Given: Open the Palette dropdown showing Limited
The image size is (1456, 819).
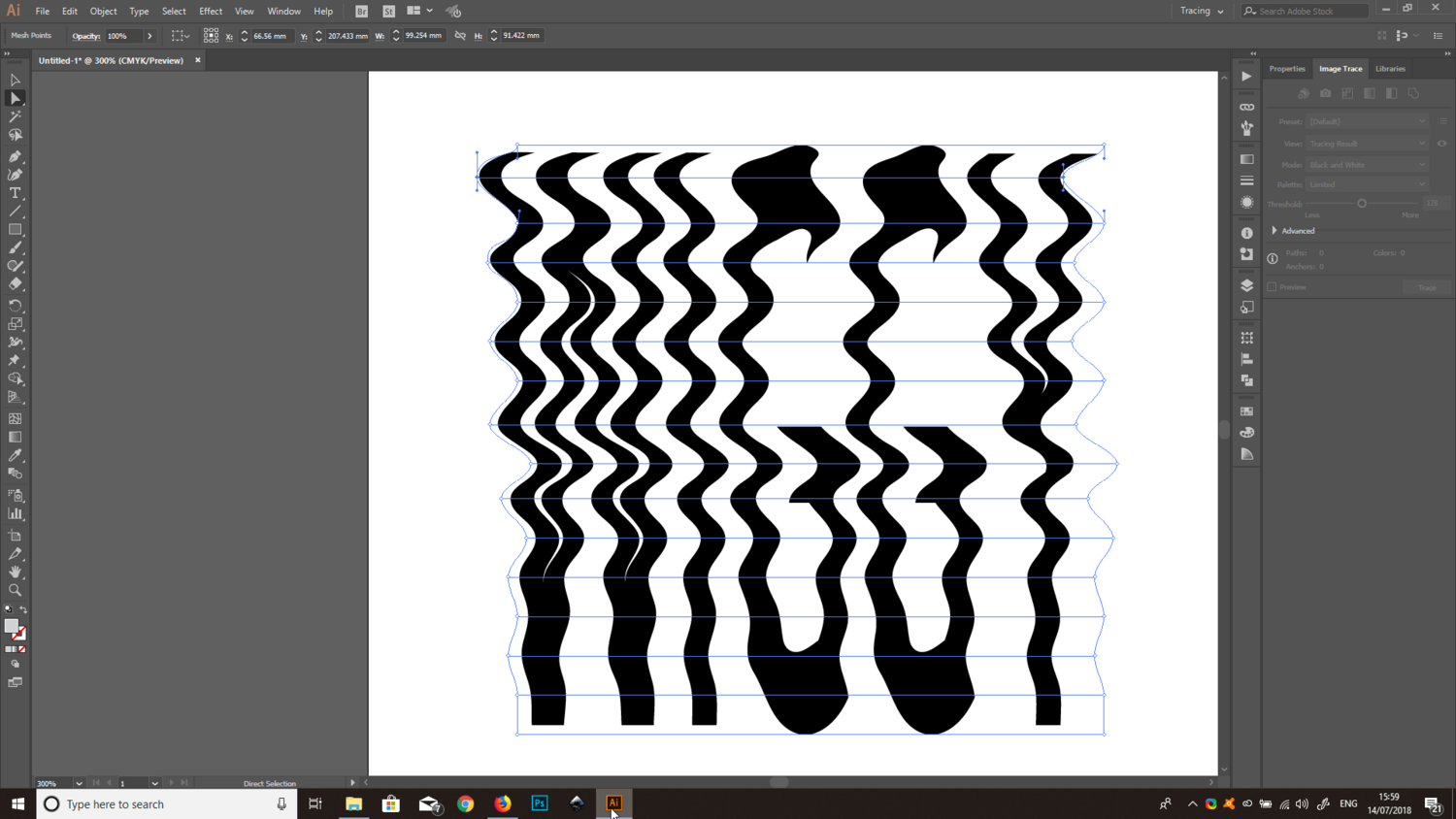Looking at the screenshot, I should (x=1367, y=184).
